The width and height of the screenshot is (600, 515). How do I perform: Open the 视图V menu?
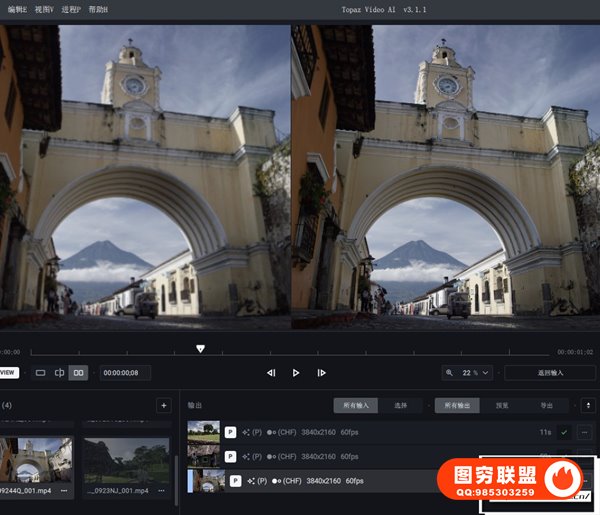pos(44,8)
